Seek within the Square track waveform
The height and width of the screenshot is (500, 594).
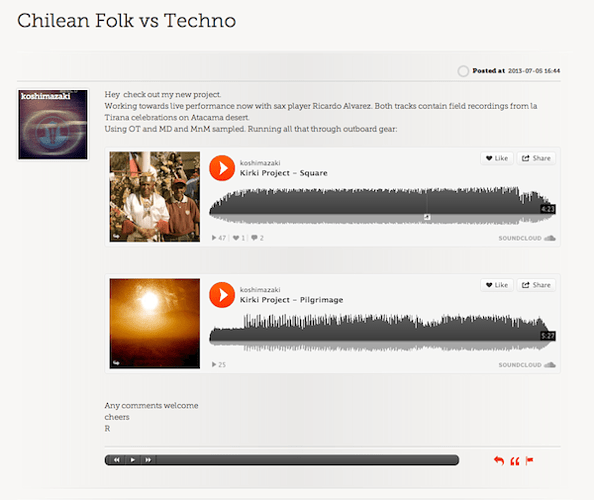(382, 205)
